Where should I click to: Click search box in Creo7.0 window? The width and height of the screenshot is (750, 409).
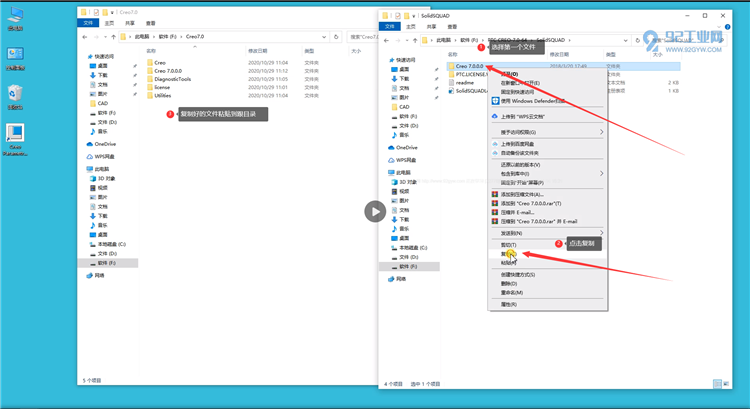363,37
